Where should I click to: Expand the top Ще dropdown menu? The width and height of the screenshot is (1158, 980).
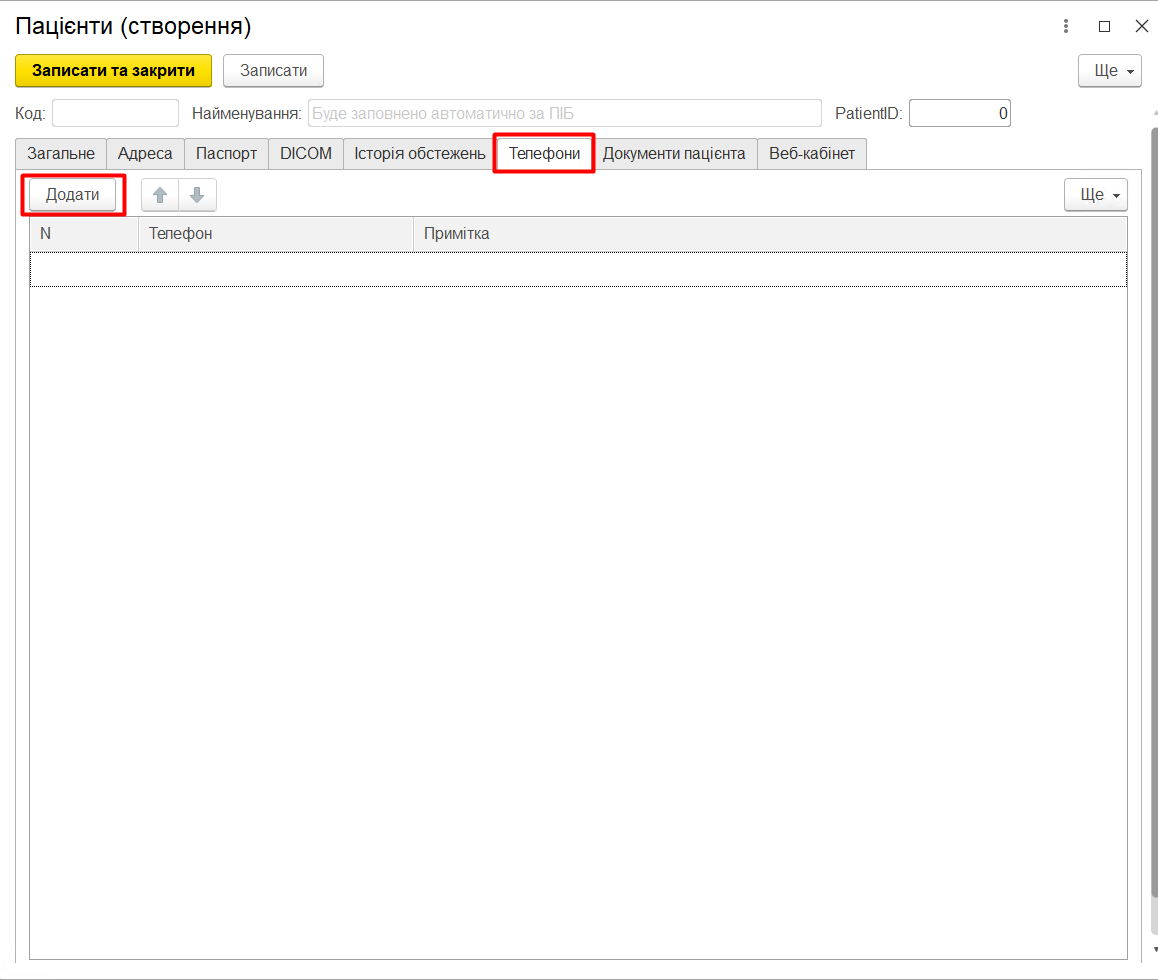(x=1109, y=71)
